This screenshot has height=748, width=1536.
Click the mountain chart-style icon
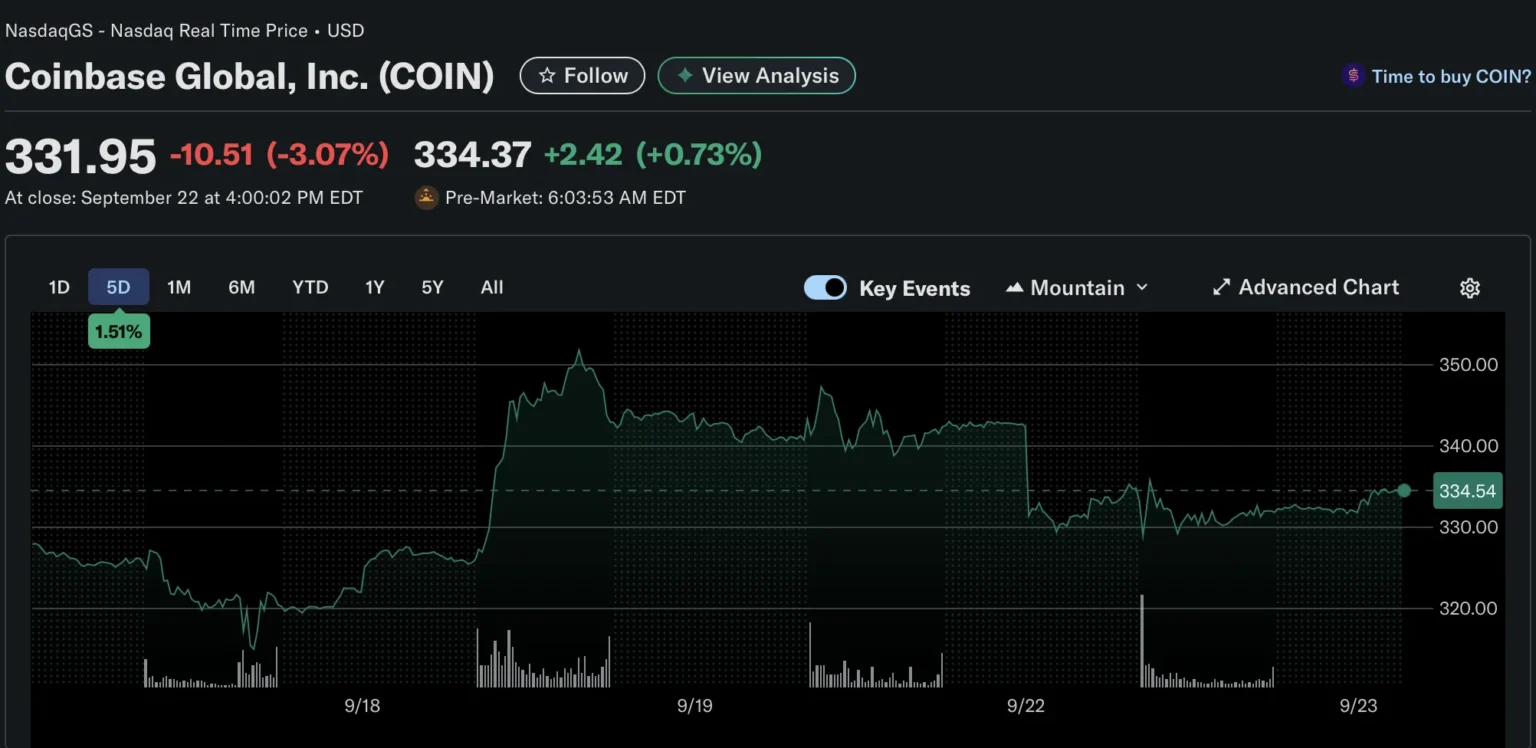[1014, 287]
